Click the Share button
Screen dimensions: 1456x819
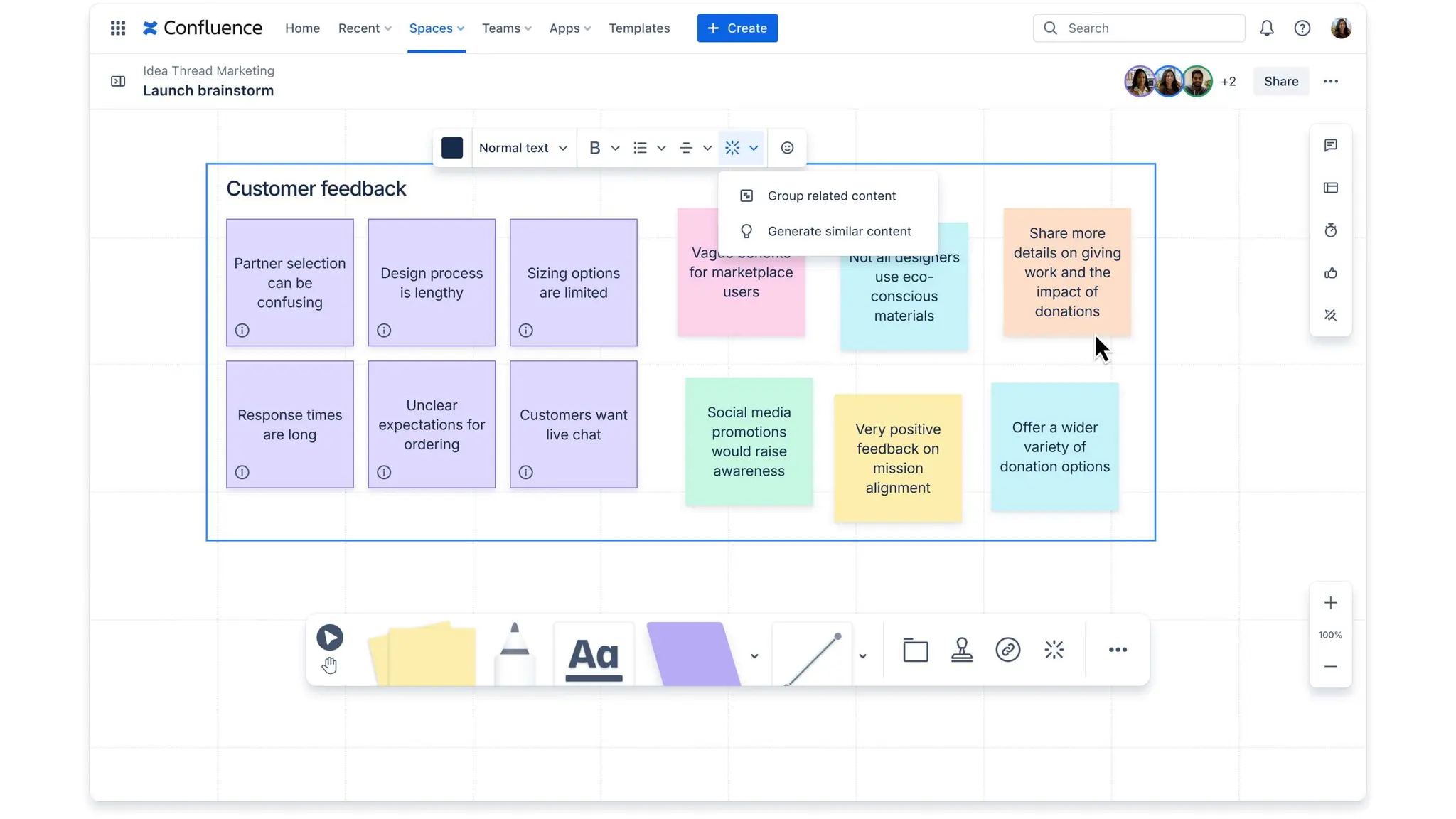[x=1280, y=82]
